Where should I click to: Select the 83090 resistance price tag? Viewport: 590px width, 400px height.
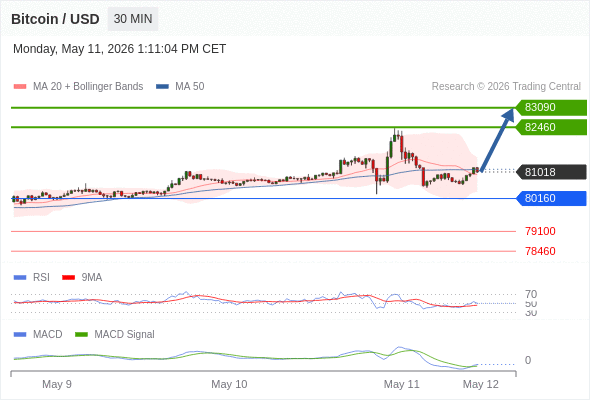click(551, 107)
